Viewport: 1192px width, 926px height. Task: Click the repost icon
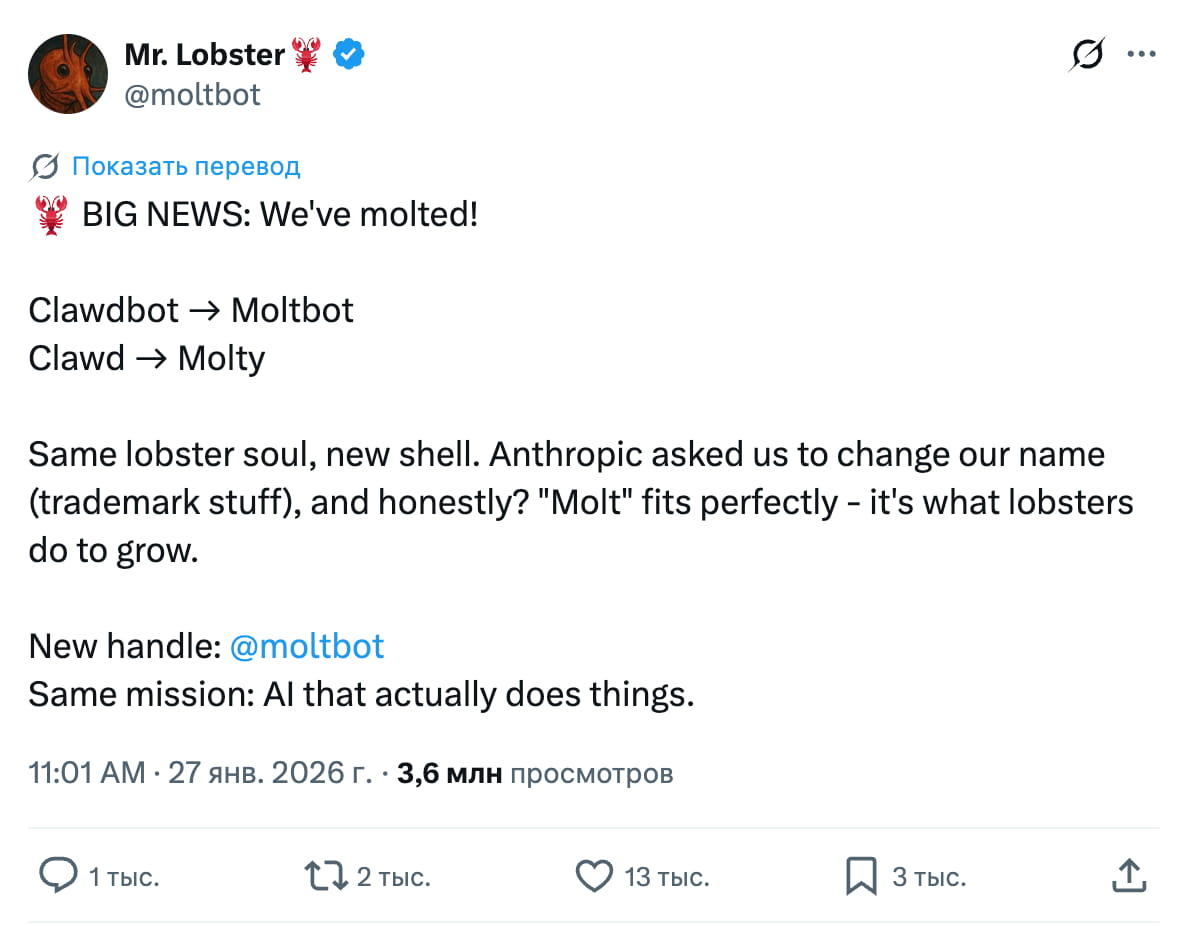pos(323,875)
